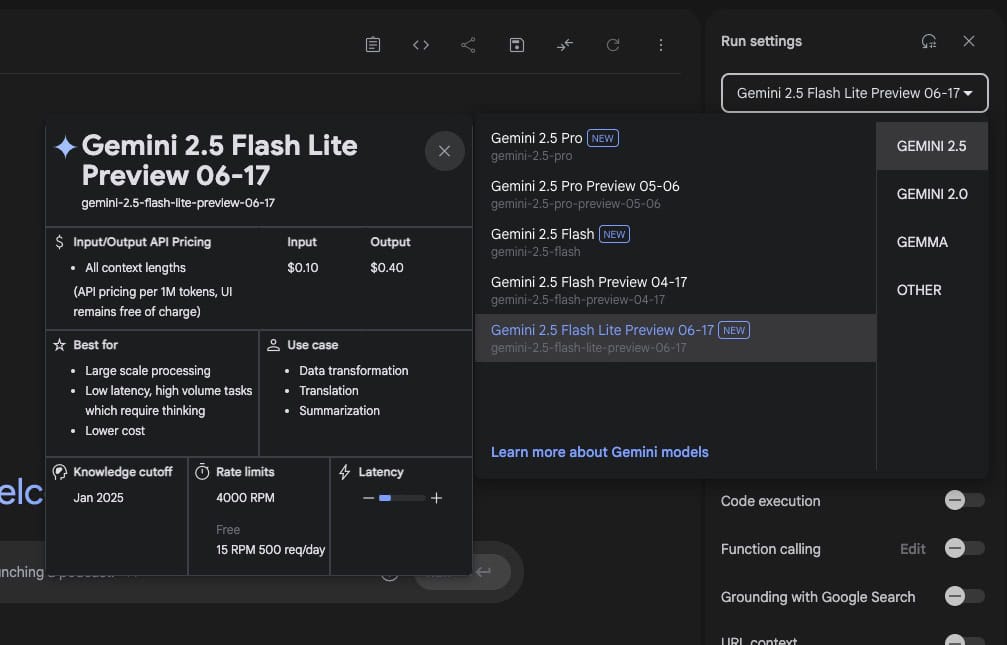The height and width of the screenshot is (645, 1007).
Task: Click the latency minus icon
Action: point(368,498)
